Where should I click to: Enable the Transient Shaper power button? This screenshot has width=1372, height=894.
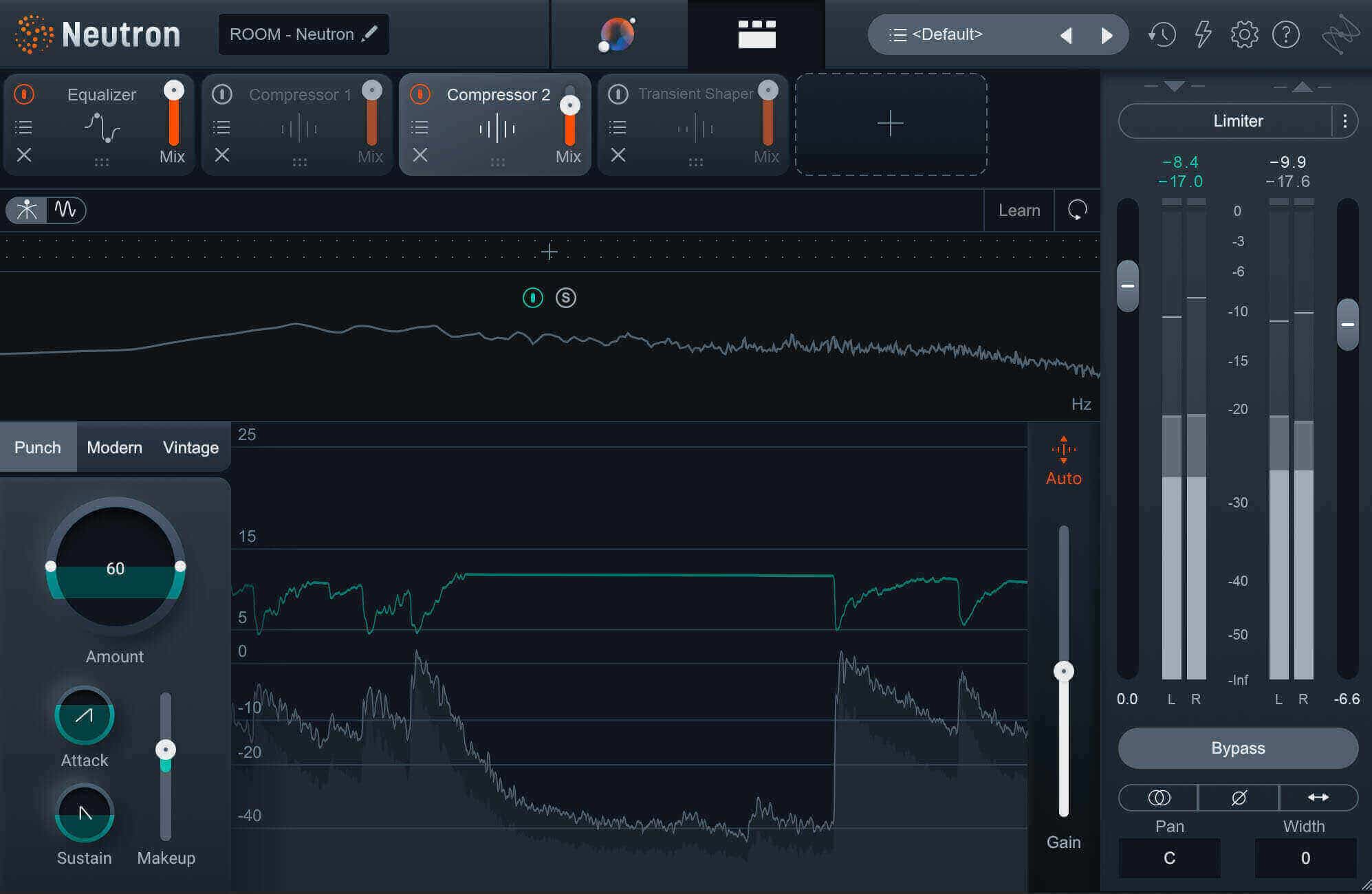618,94
